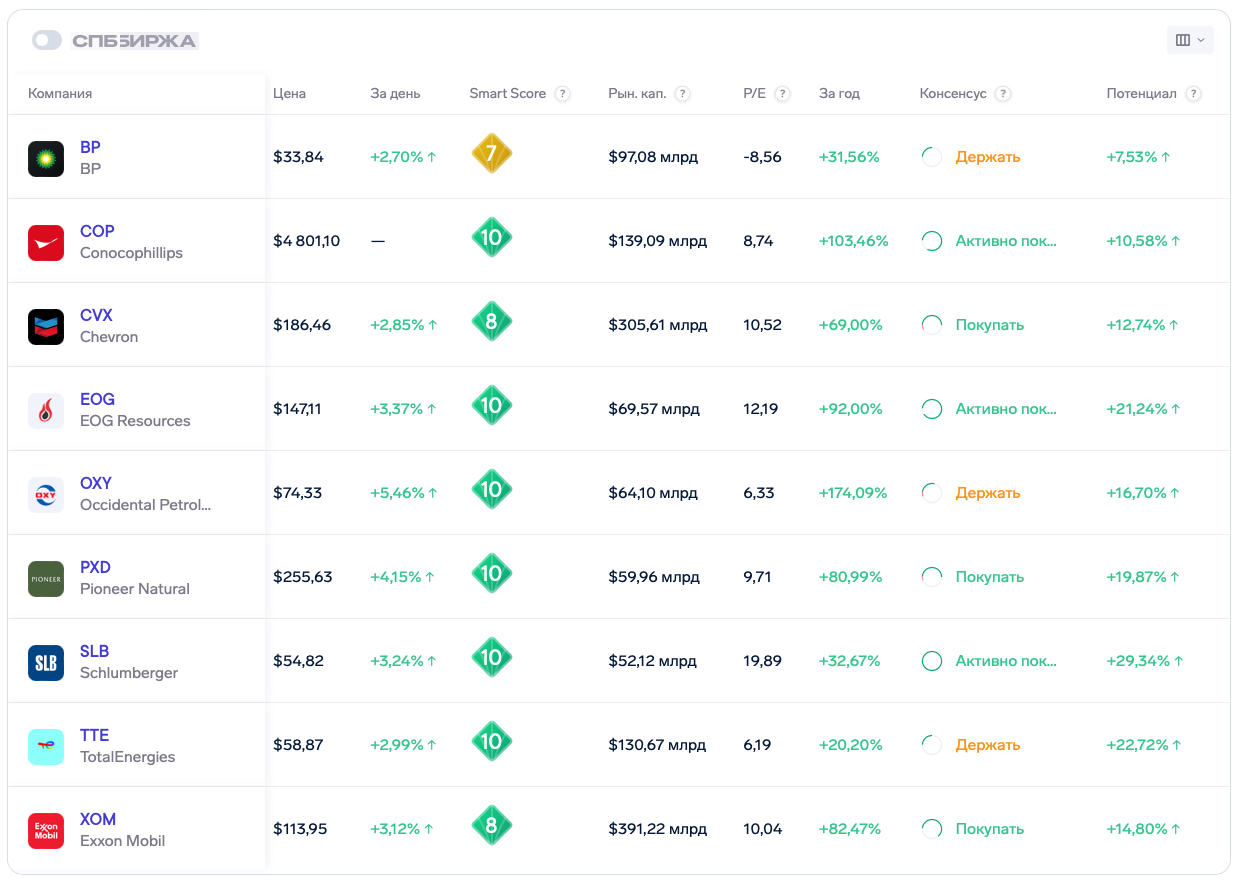Image resolution: width=1239 pixels, height=882 pixels.
Task: Open the COP ticker link
Action: (x=97, y=231)
